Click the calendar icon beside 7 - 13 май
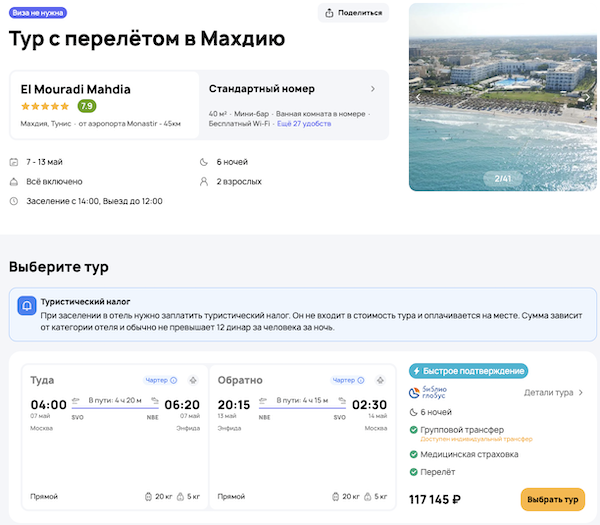 point(14,162)
